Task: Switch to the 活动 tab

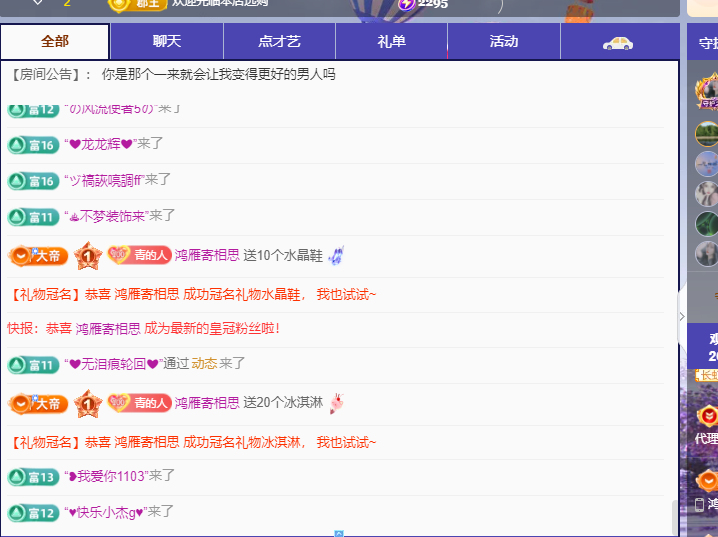Action: [504, 42]
